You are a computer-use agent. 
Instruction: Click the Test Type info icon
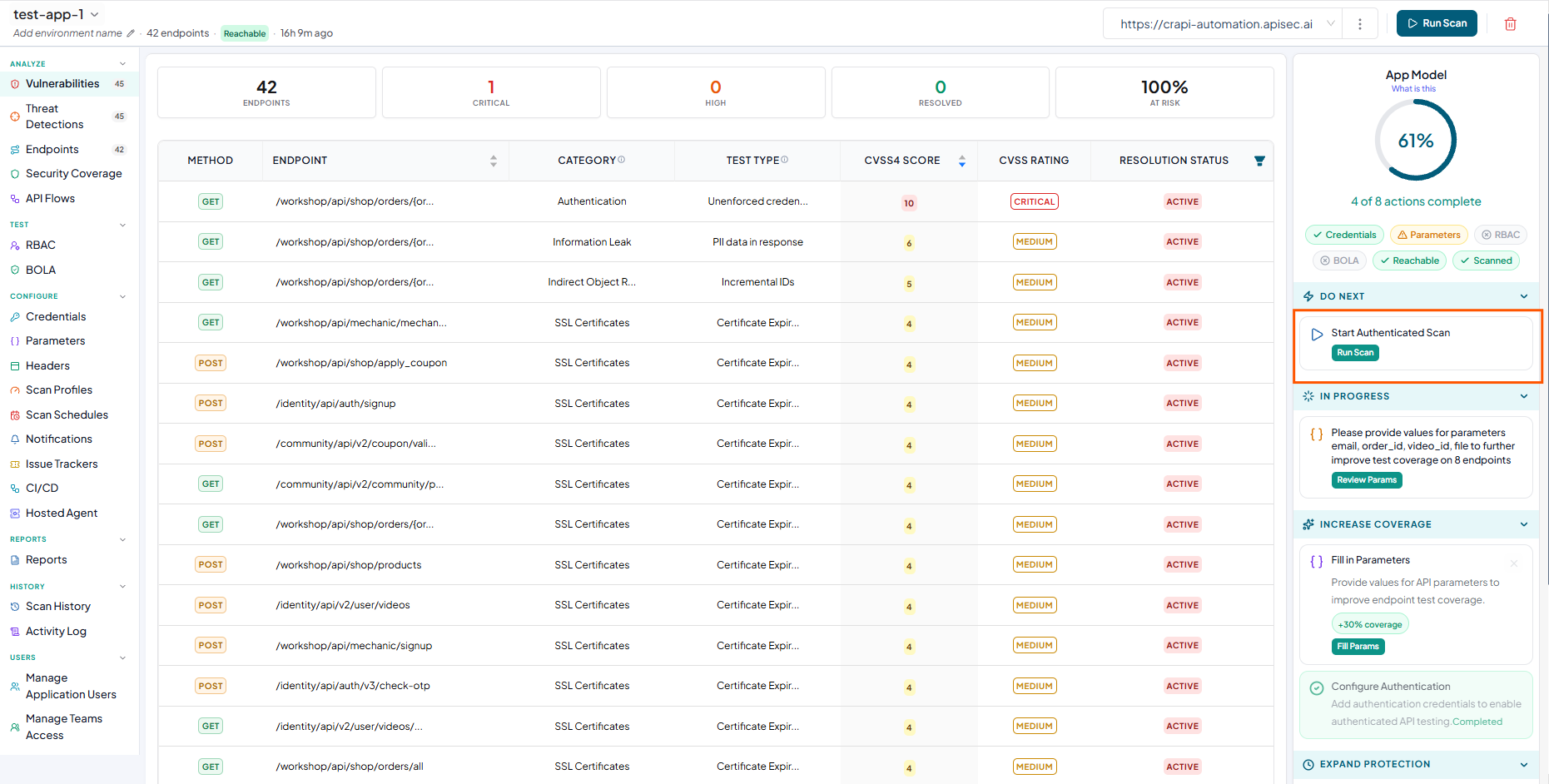(x=785, y=160)
